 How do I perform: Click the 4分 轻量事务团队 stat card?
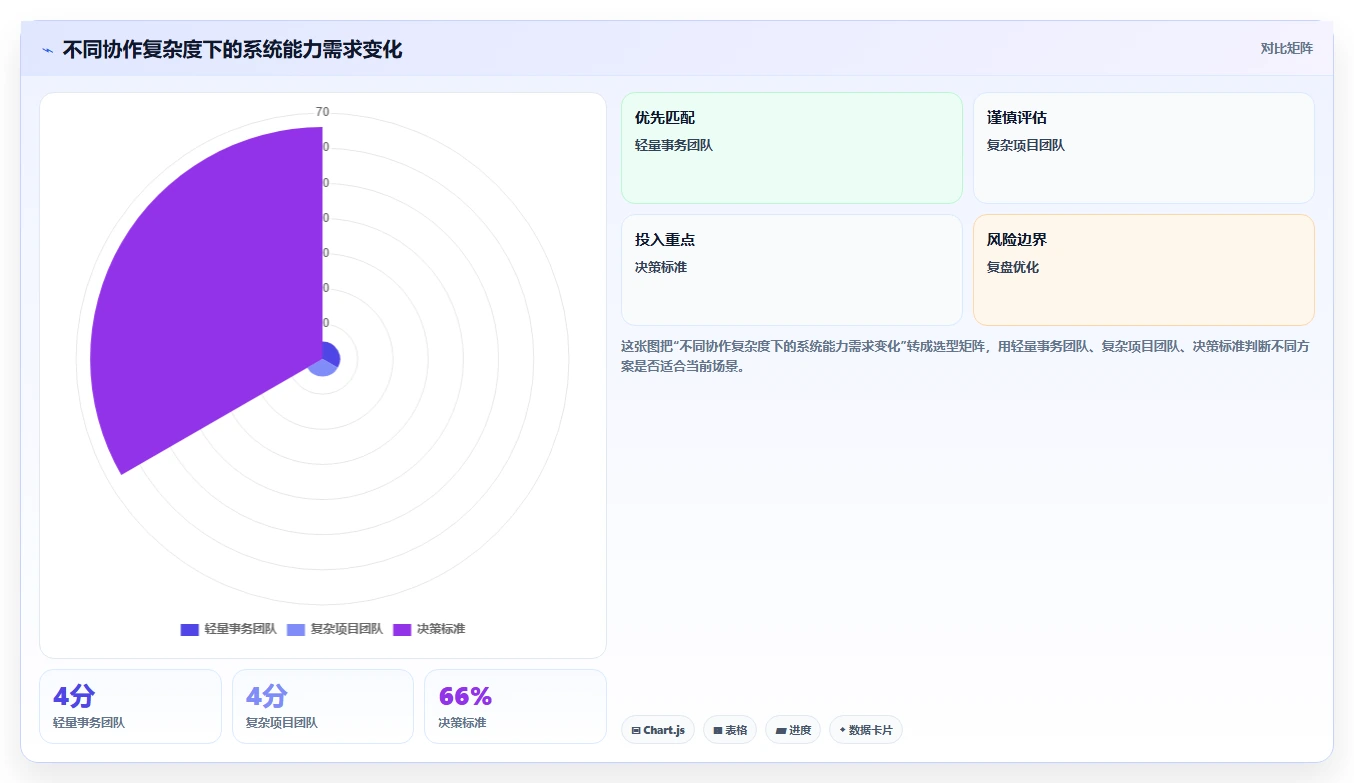click(x=130, y=706)
